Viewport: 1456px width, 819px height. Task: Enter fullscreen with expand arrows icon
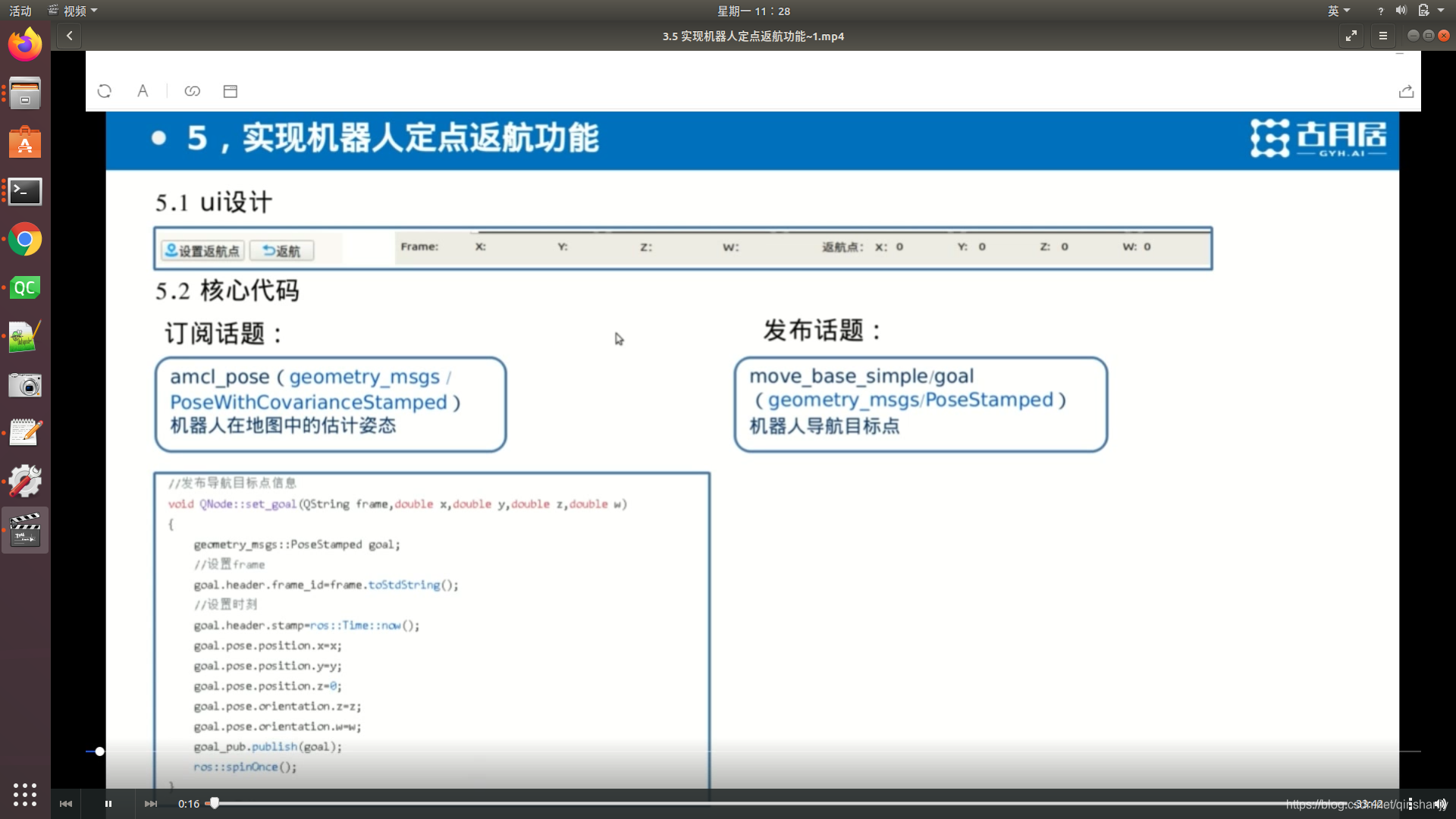point(1351,36)
